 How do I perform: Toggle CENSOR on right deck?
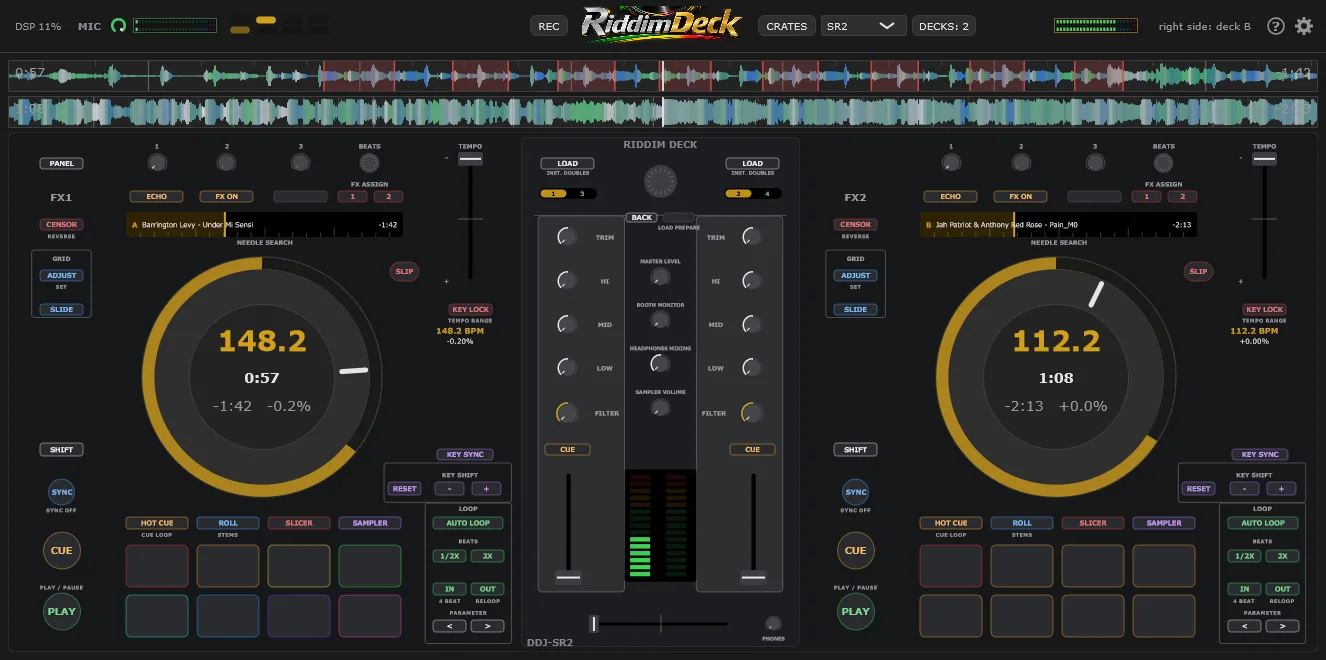tap(855, 224)
